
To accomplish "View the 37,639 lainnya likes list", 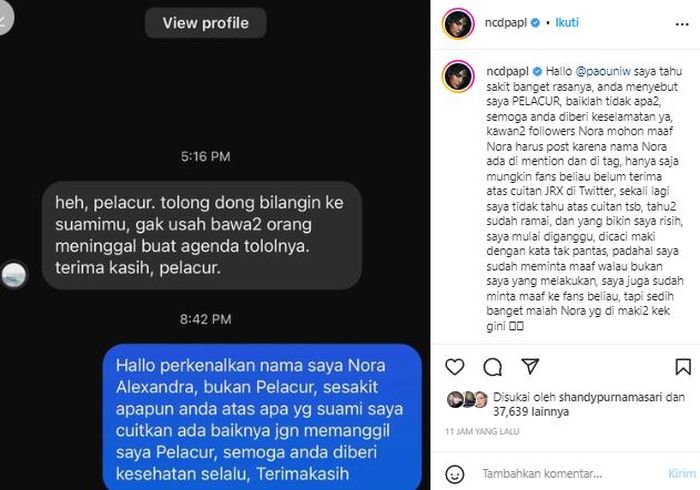I will [531, 411].
